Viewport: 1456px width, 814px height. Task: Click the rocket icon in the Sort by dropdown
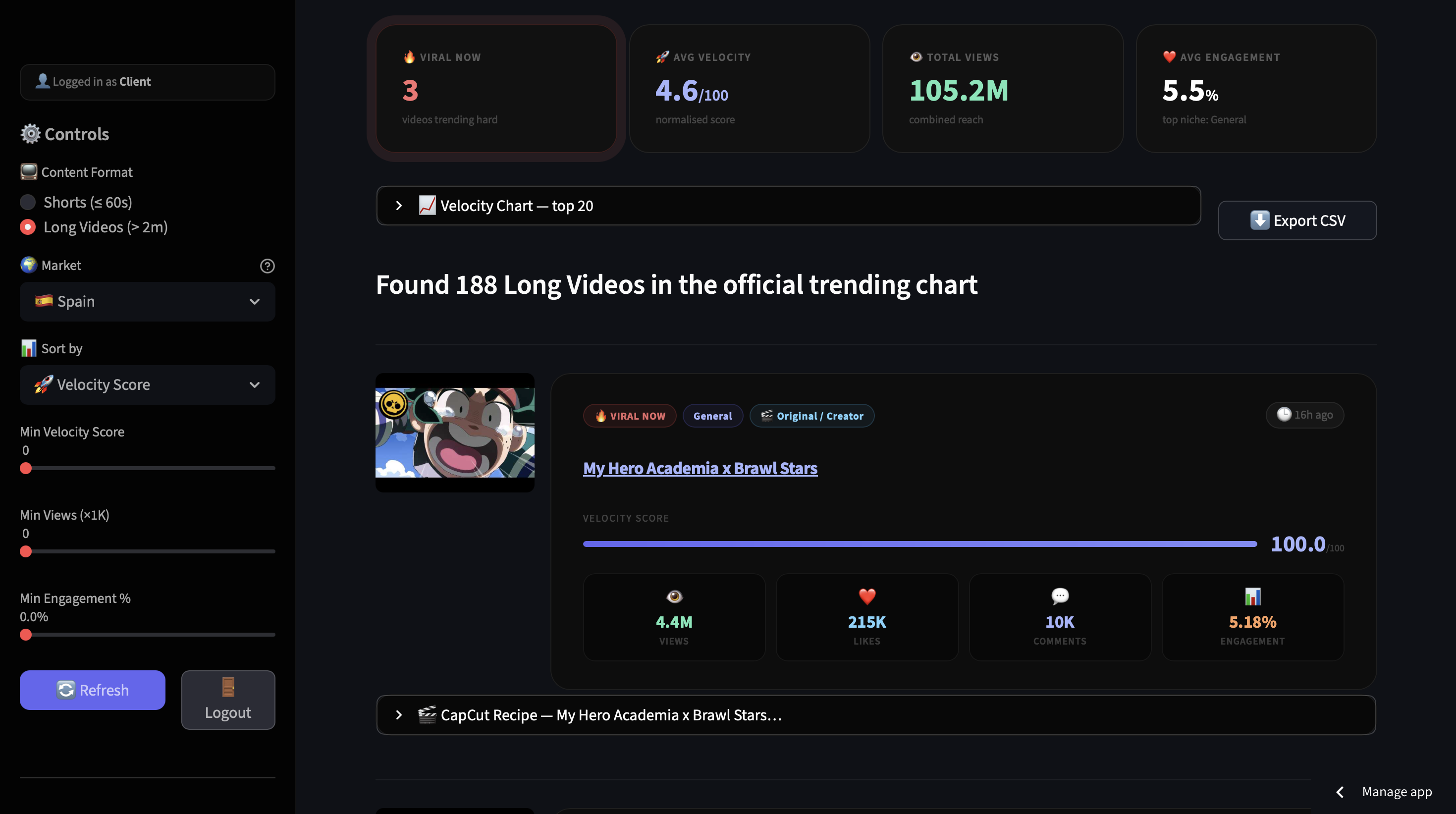pyautogui.click(x=44, y=384)
